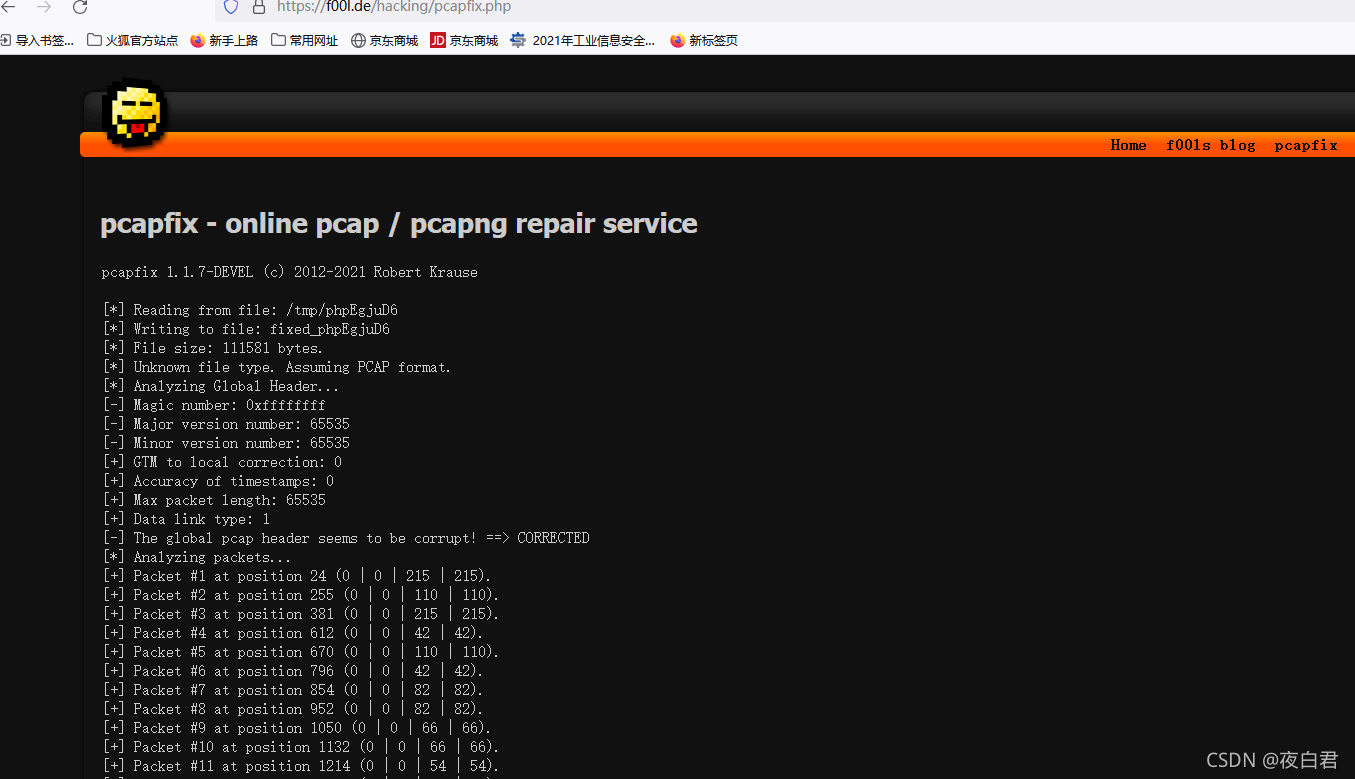The image size is (1355, 779).
Task: Open the 导入书签 bookmark item
Action: (37, 41)
